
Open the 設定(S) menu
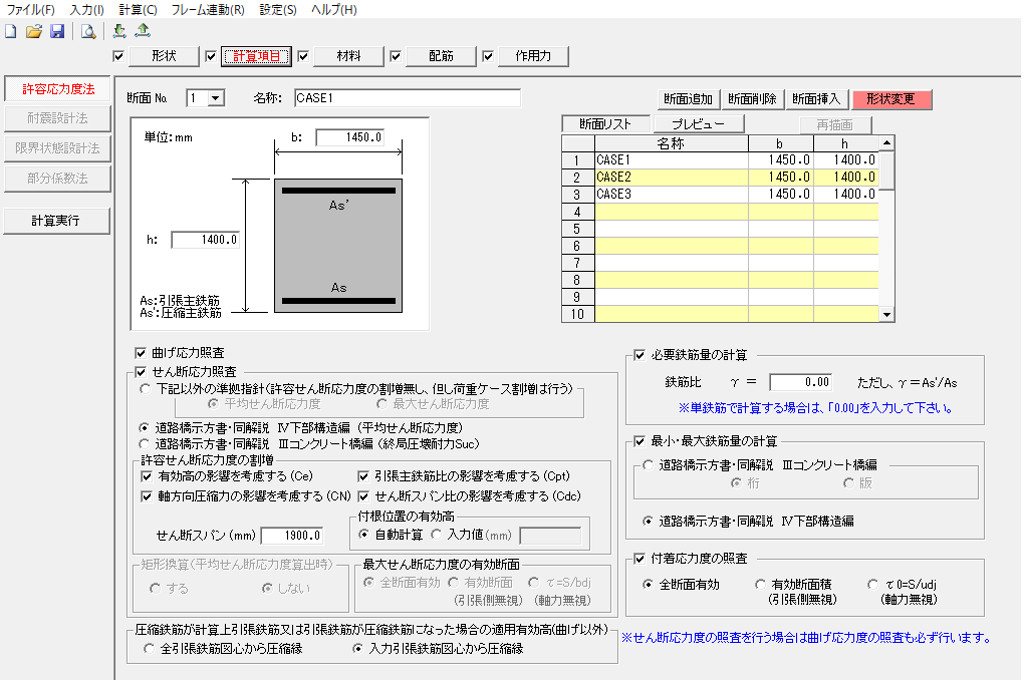[x=278, y=10]
